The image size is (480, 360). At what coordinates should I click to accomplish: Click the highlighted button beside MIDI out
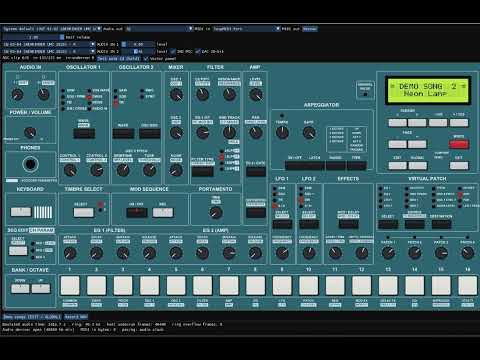pyautogui.click(x=310, y=29)
